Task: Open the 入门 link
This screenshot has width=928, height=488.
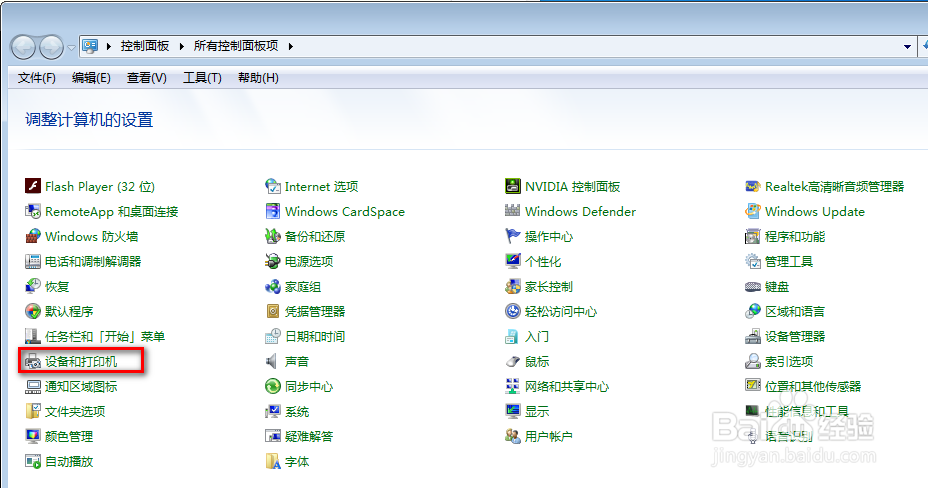Action: point(537,337)
